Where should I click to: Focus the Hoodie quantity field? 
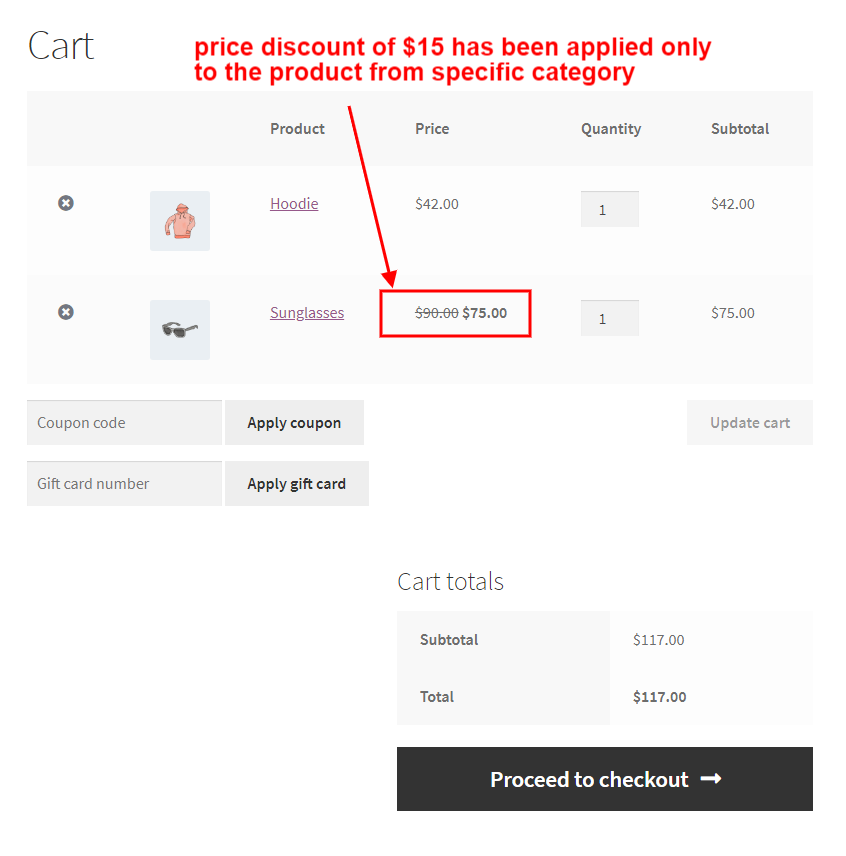tap(610, 209)
